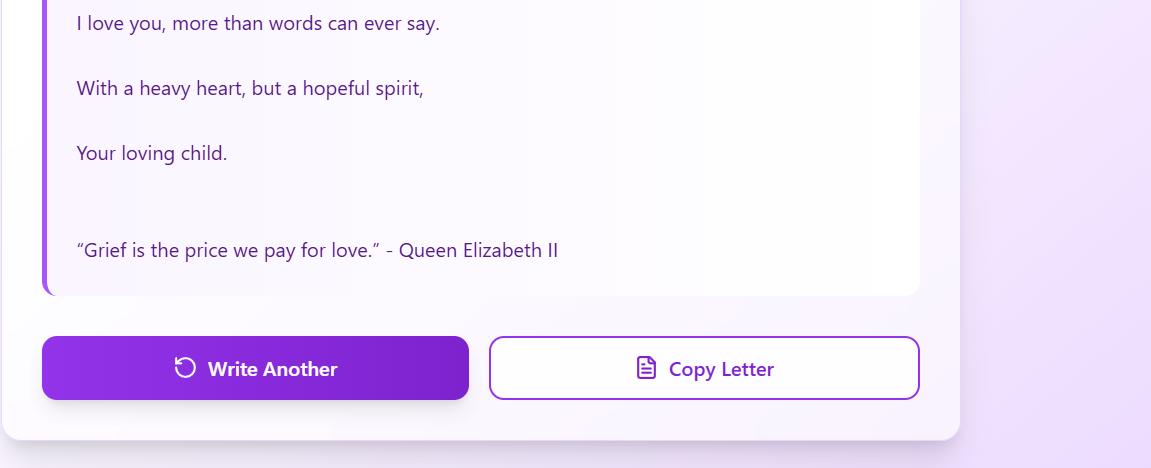Image resolution: width=1151 pixels, height=468 pixels.
Task: Click the Write Another button
Action: point(255,368)
